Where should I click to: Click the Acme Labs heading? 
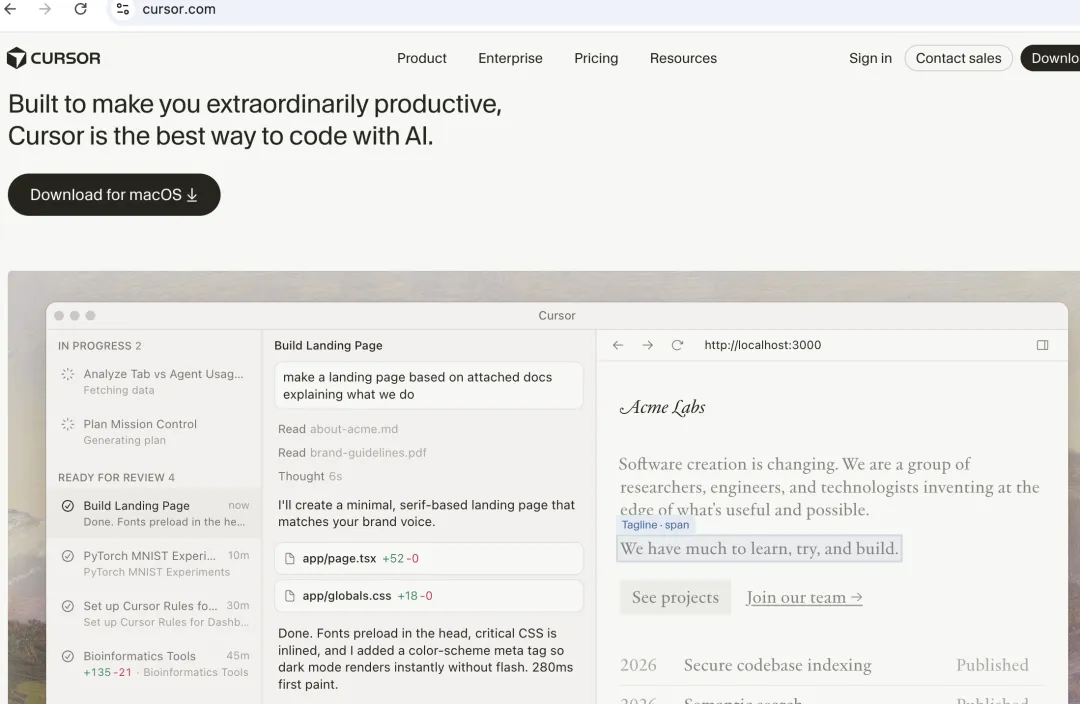pos(663,407)
